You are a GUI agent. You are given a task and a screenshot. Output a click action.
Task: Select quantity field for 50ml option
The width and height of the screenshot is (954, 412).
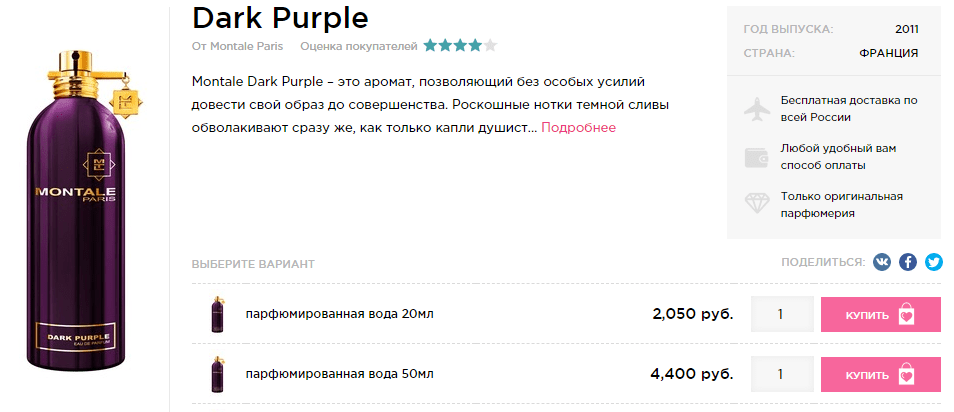click(782, 374)
